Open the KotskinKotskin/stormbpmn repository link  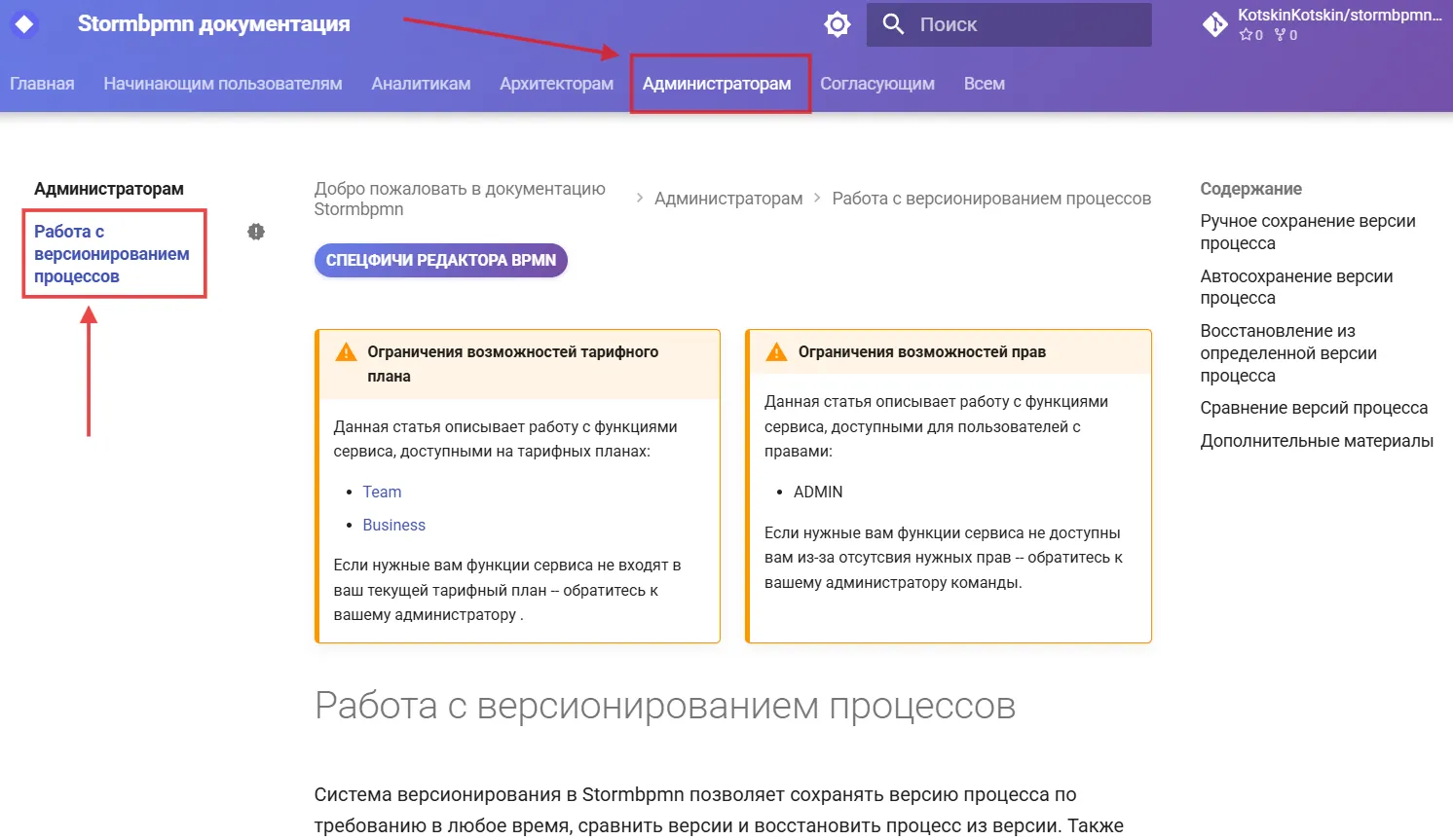(x=1338, y=16)
